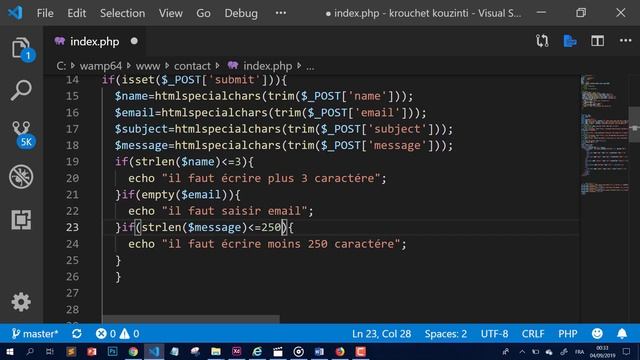
Task: Open Source Control view with 5K badge
Action: click(x=23, y=134)
